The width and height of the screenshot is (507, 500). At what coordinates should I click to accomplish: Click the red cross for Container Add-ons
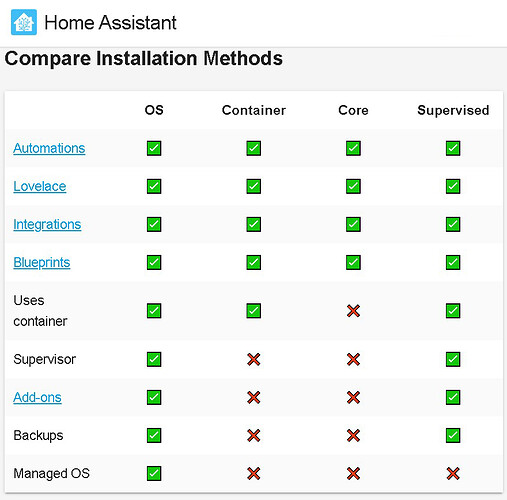pyautogui.click(x=254, y=397)
